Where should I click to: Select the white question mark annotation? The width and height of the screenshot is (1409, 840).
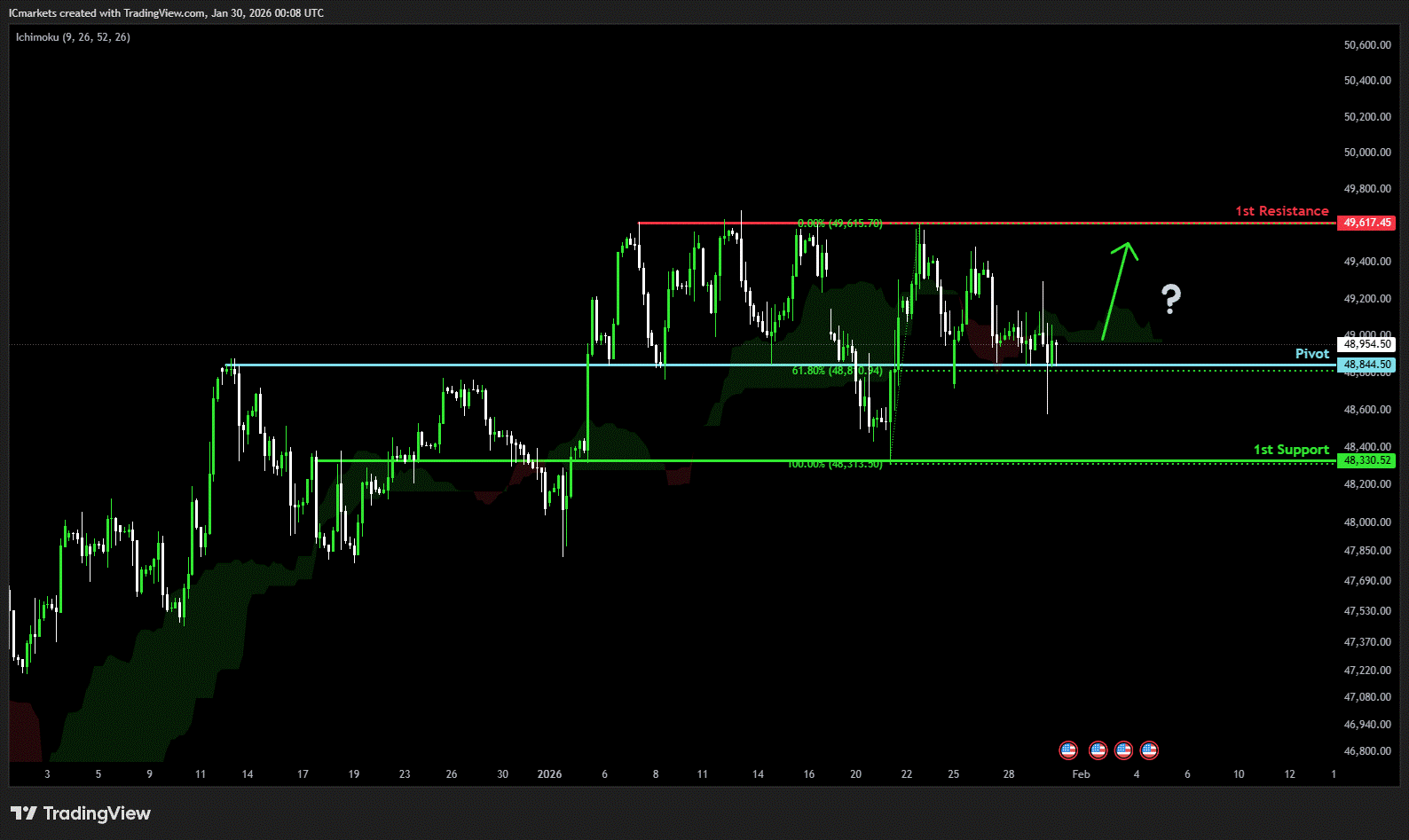click(1171, 299)
